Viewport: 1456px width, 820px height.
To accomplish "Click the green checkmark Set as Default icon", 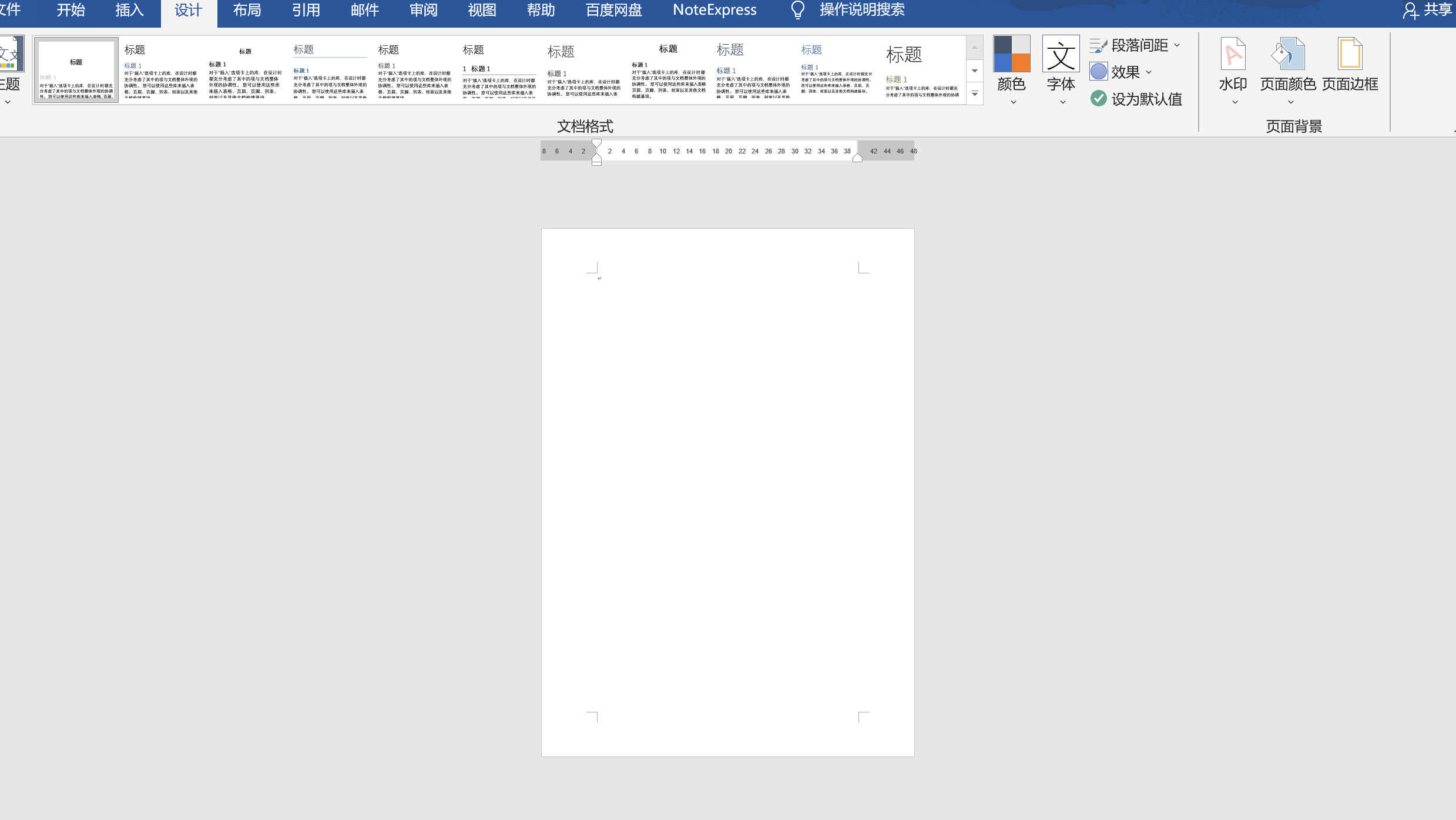I will [1098, 98].
